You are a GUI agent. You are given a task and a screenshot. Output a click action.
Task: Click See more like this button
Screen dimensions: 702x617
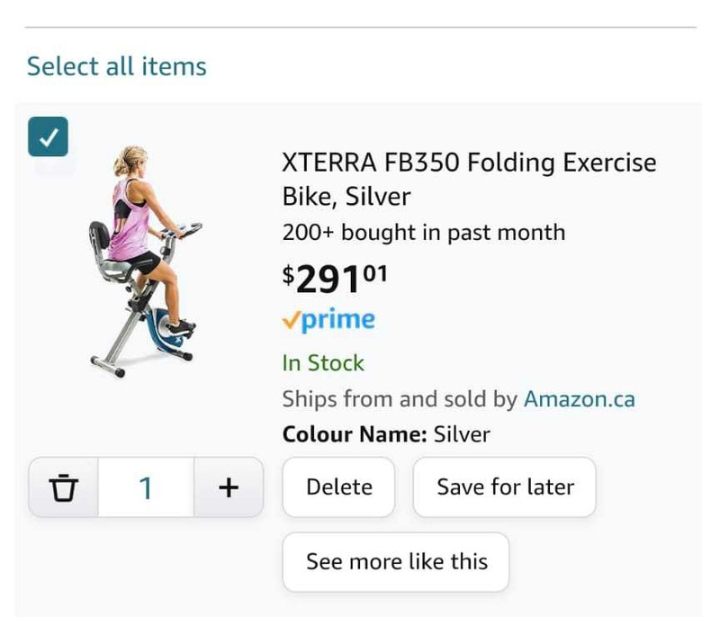tap(396, 561)
